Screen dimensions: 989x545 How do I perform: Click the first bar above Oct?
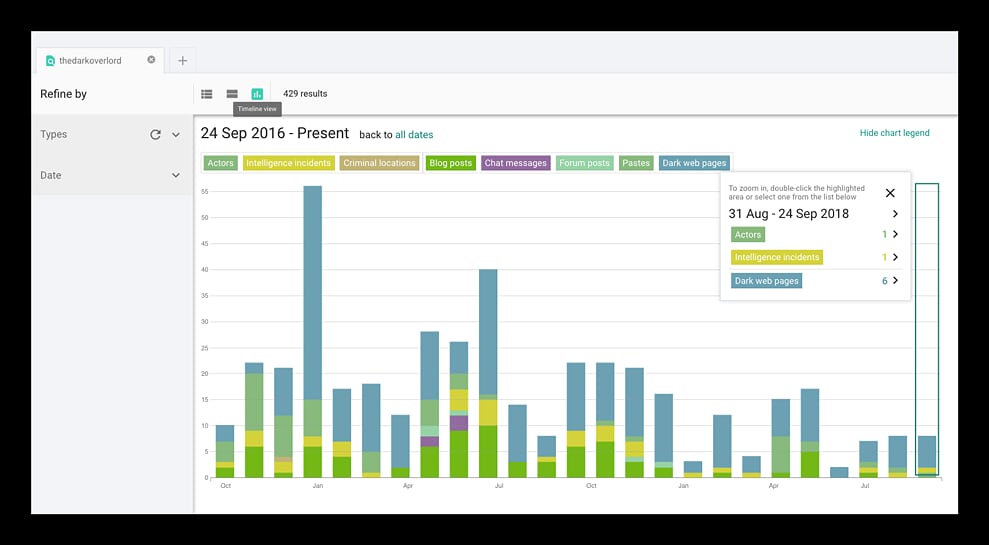pos(225,452)
